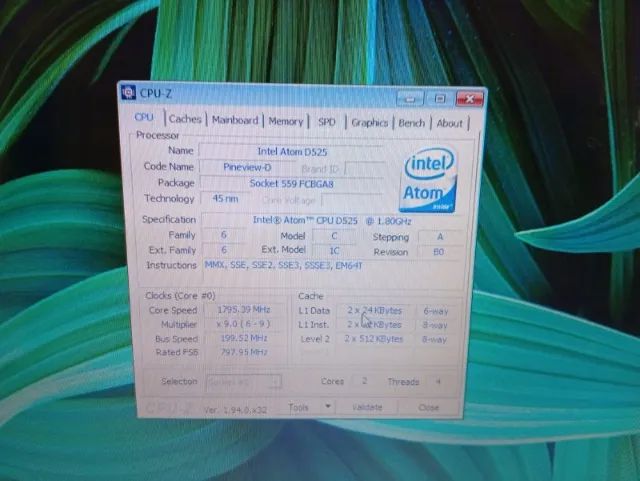Viewport: 640px width, 481px height.
Task: Click the Technology value 45 nm
Action: (226, 199)
